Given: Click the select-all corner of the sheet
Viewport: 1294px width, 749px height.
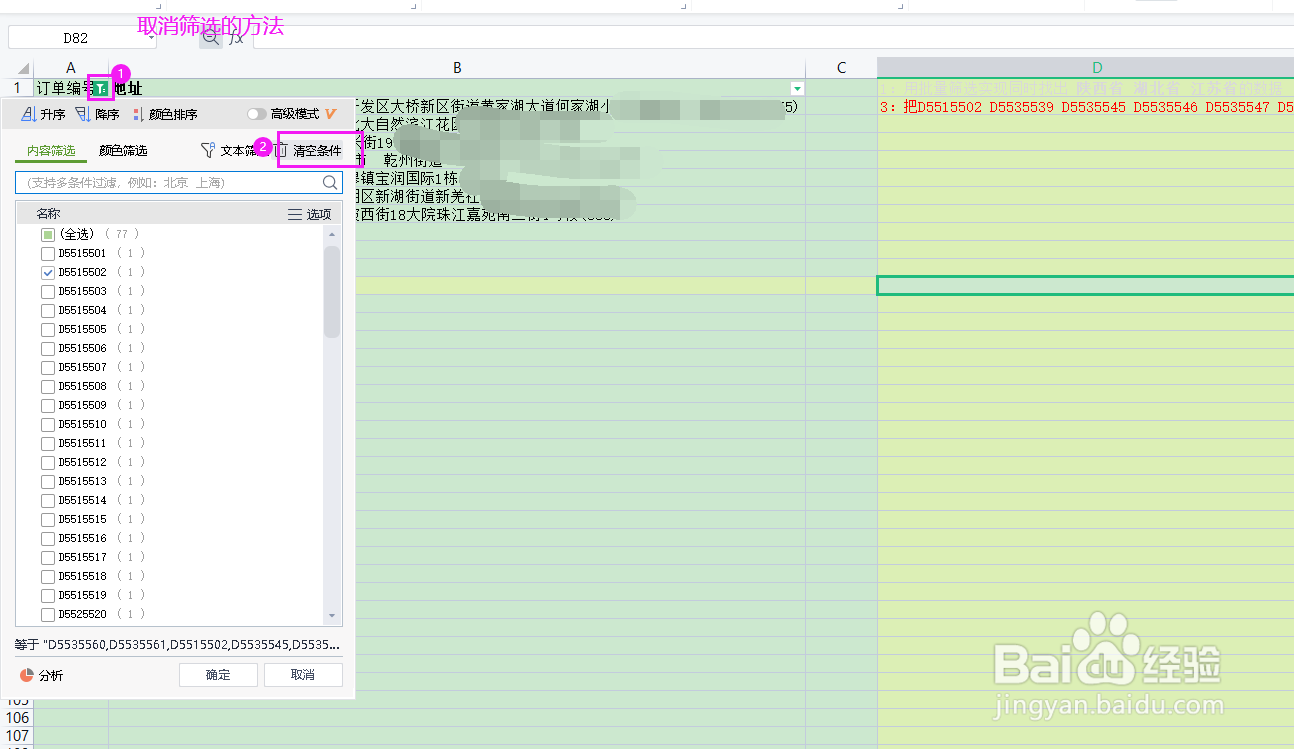Looking at the screenshot, I should (x=17, y=68).
